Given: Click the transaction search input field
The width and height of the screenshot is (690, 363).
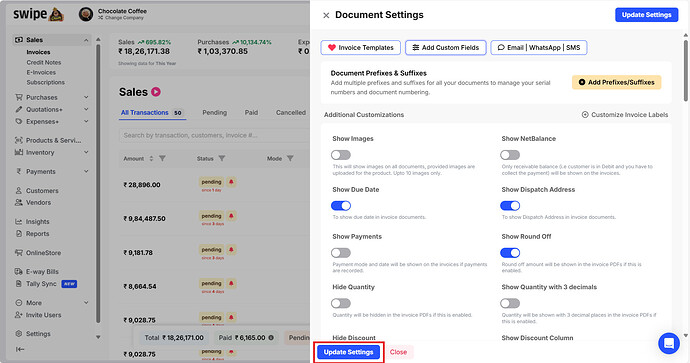Looking at the screenshot, I should coord(214,135).
